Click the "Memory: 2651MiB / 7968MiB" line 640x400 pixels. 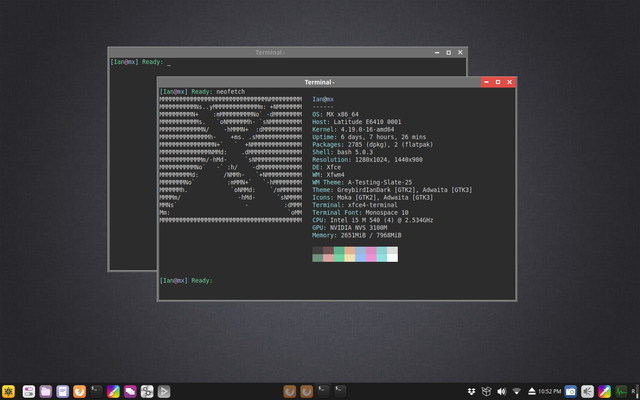[357, 236]
